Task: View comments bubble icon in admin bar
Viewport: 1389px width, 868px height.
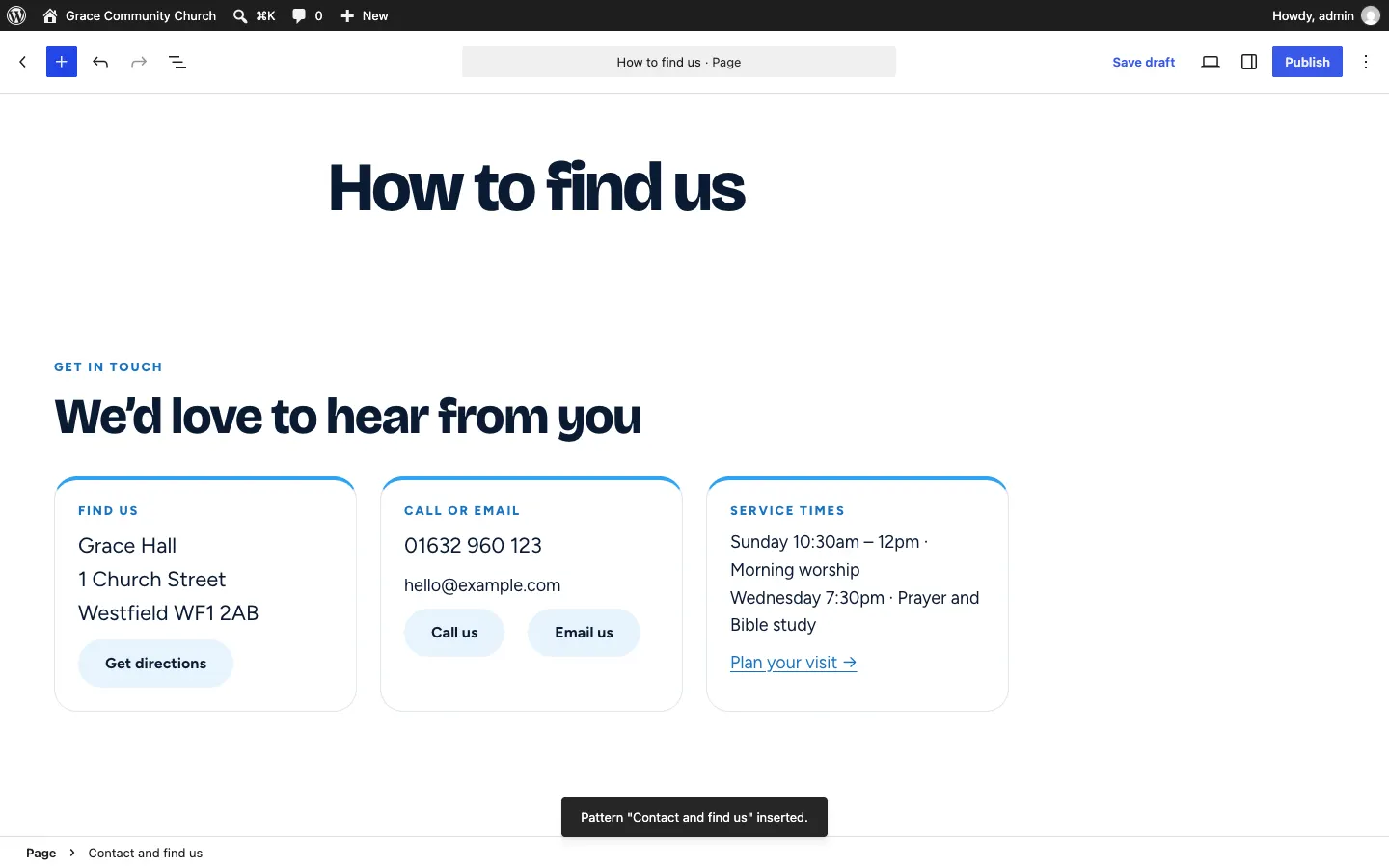Action: coord(299,15)
